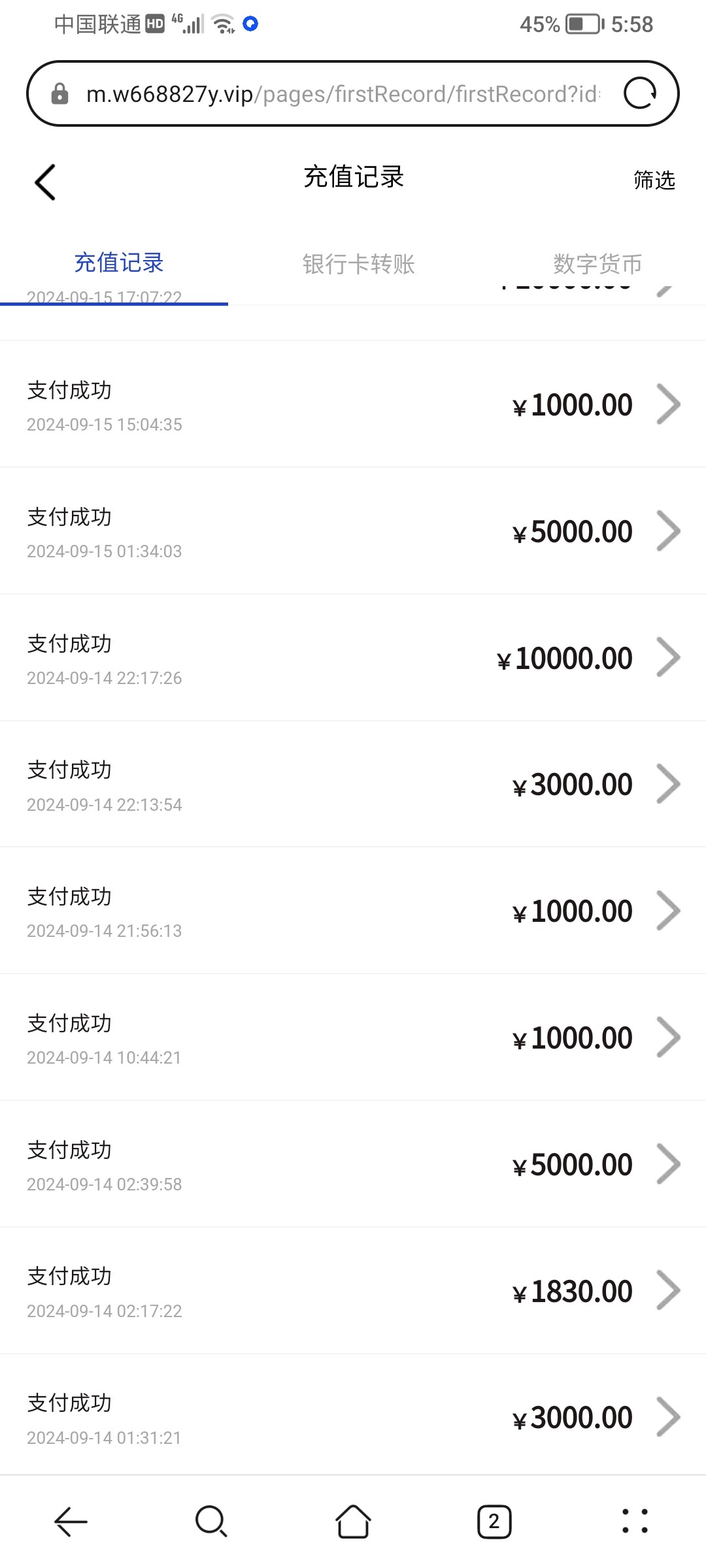Screen dimensions: 706x1568
Task: Open the browser tabs switcher showing 2
Action: (x=494, y=1522)
